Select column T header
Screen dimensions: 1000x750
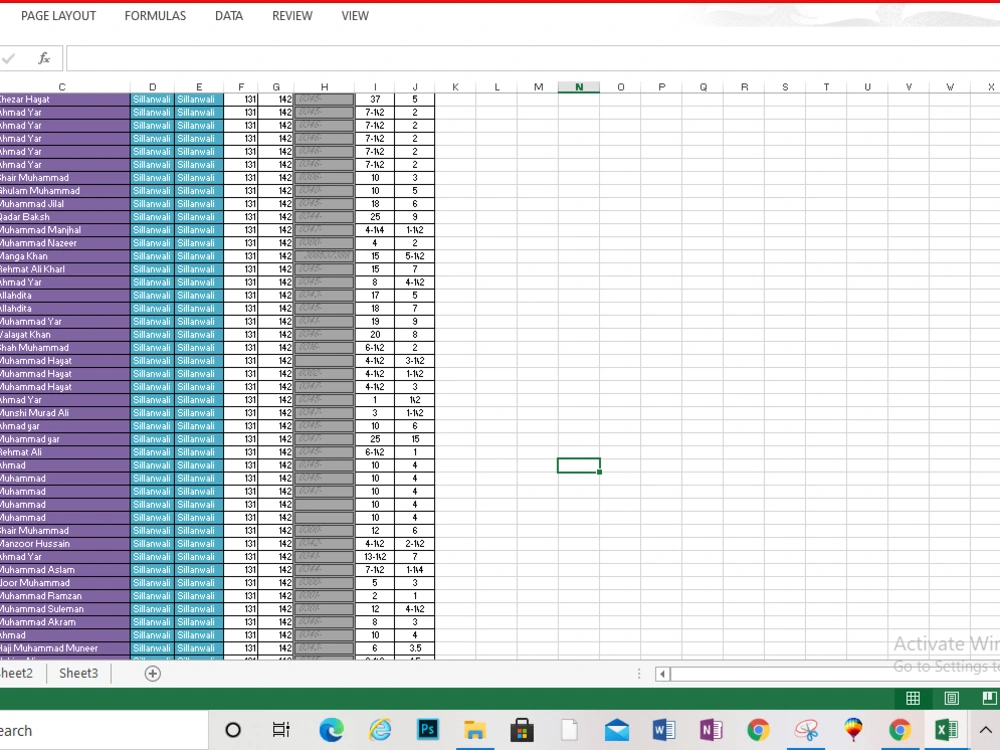coord(827,87)
